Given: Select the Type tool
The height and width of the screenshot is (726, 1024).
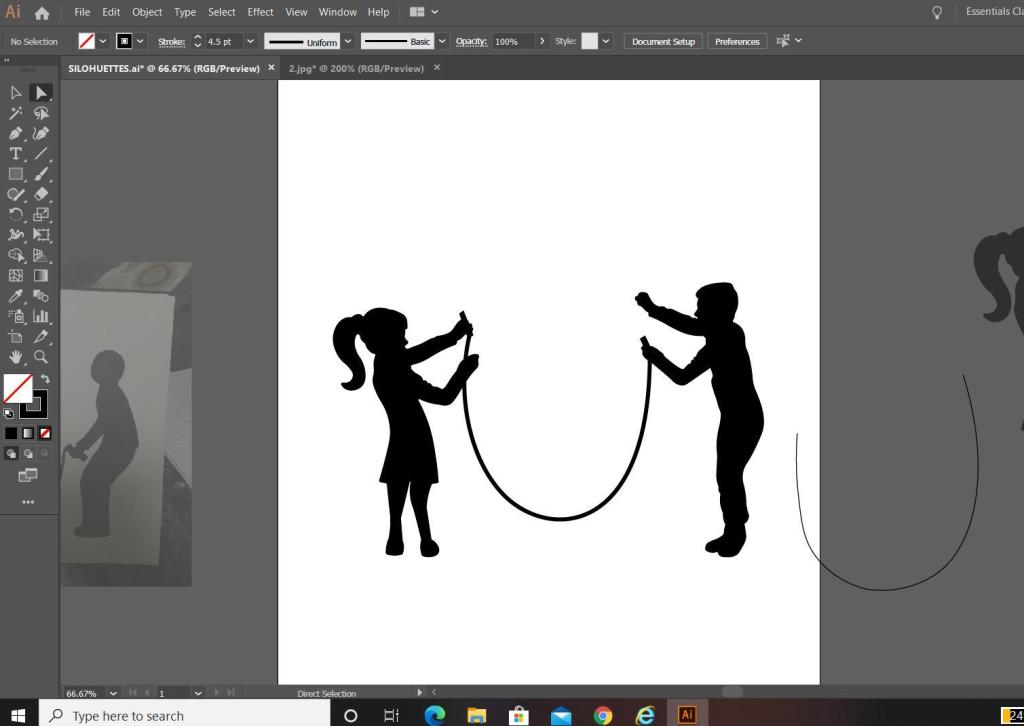Looking at the screenshot, I should [x=16, y=154].
